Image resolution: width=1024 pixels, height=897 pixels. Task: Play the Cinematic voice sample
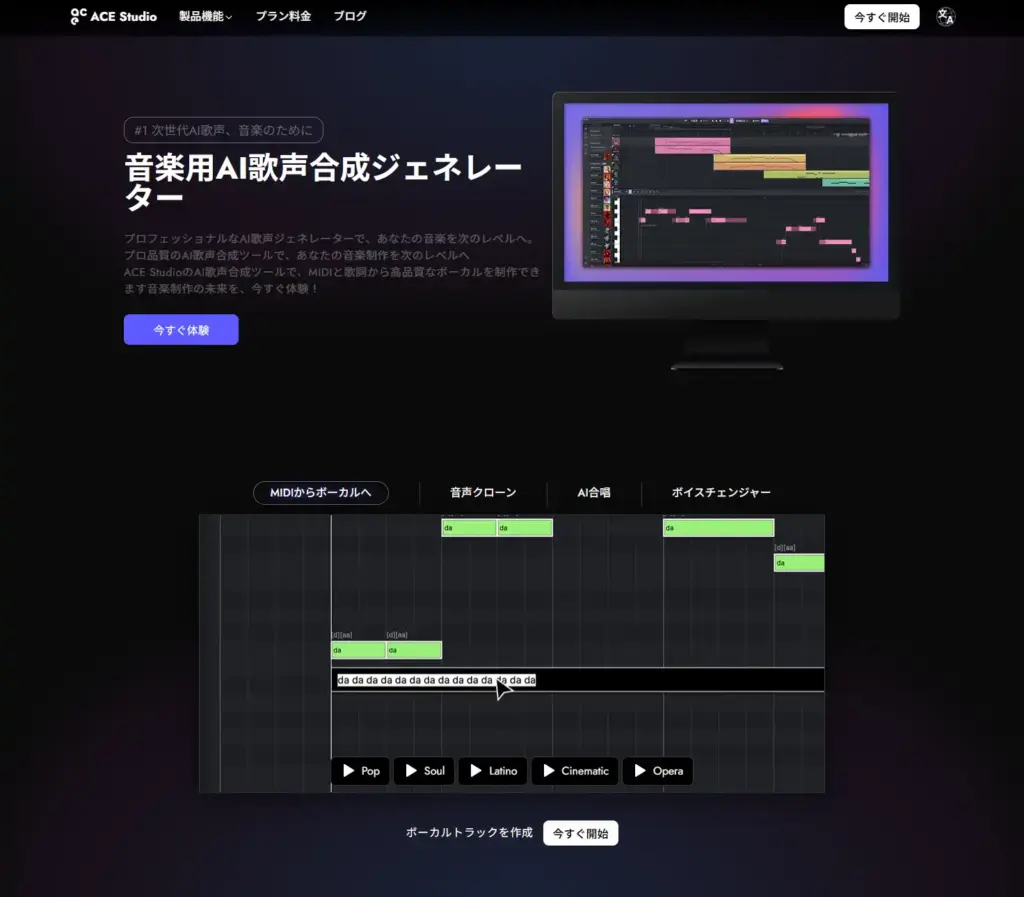click(x=575, y=771)
